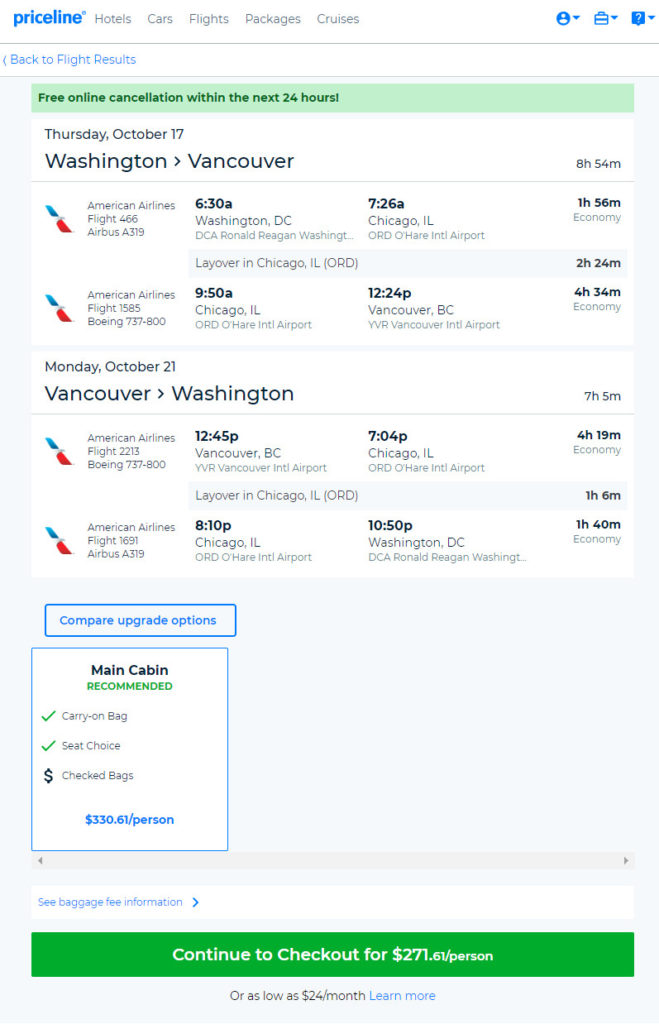Click the Checked Bags dollar sign icon

point(48,775)
